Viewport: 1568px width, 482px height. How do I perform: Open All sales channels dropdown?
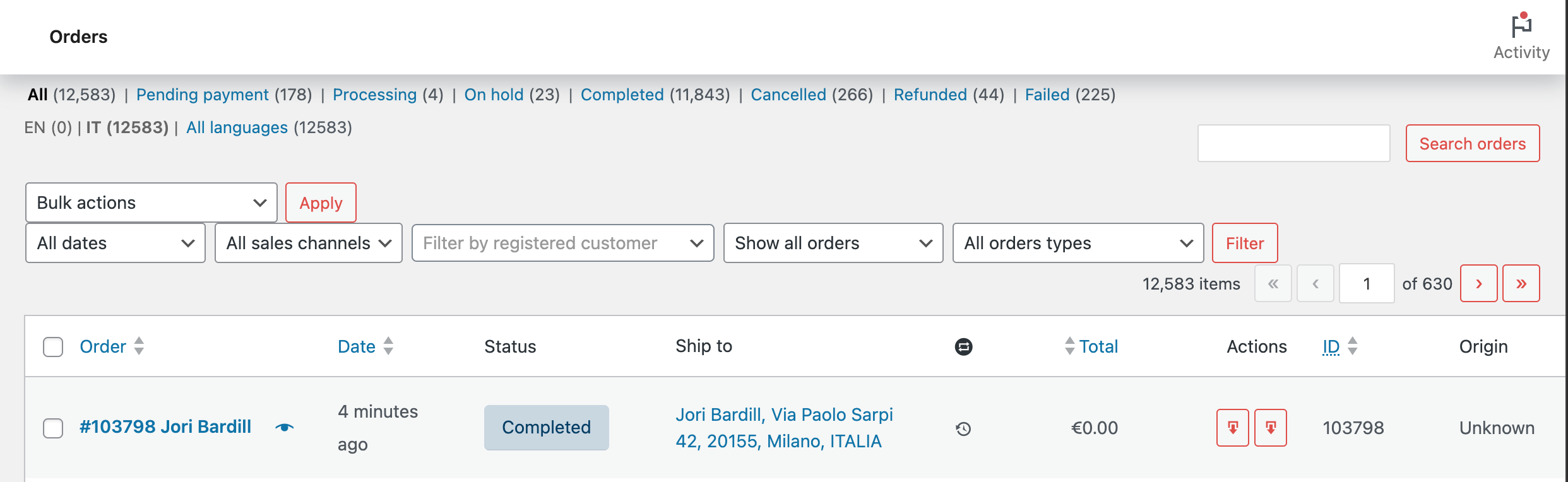(309, 243)
